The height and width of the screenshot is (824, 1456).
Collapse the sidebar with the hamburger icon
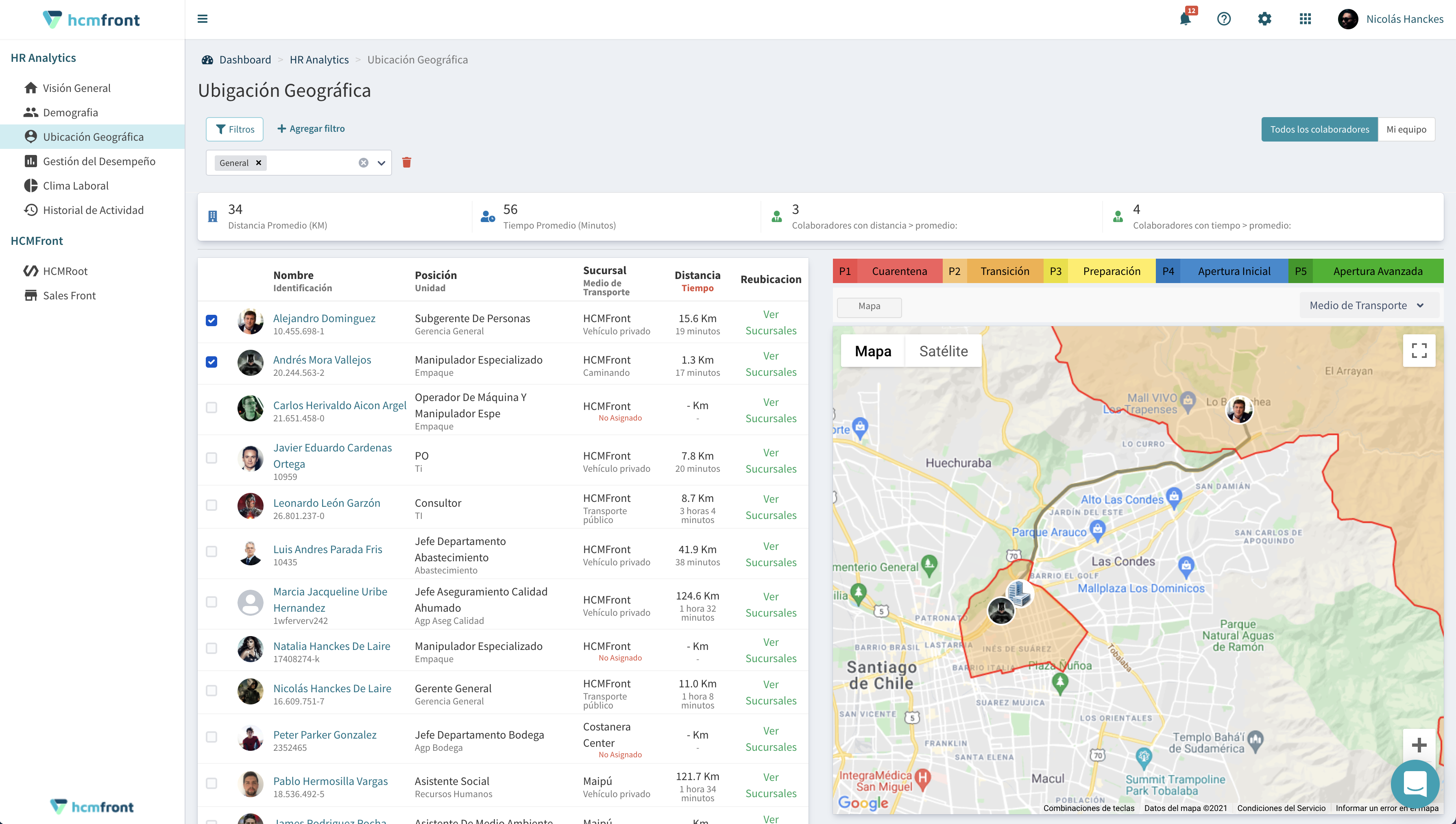tap(202, 19)
